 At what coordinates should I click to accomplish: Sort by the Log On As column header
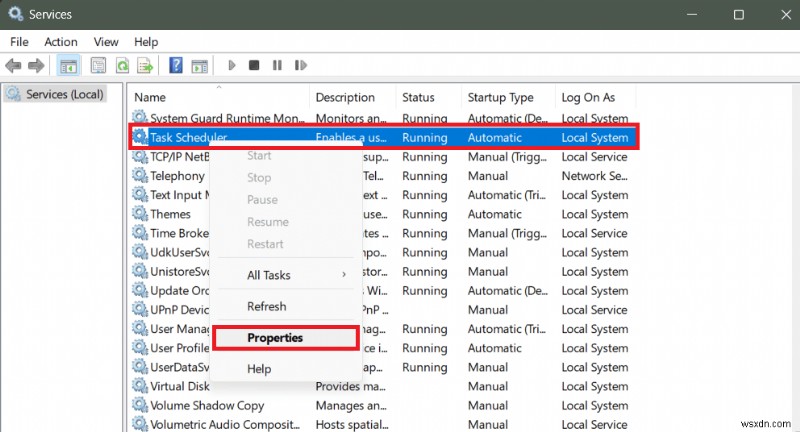pyautogui.click(x=595, y=97)
